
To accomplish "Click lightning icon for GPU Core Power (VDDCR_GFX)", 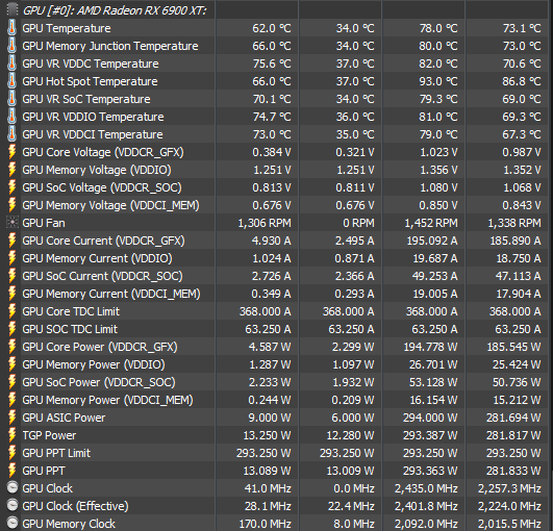I will pos(12,347).
